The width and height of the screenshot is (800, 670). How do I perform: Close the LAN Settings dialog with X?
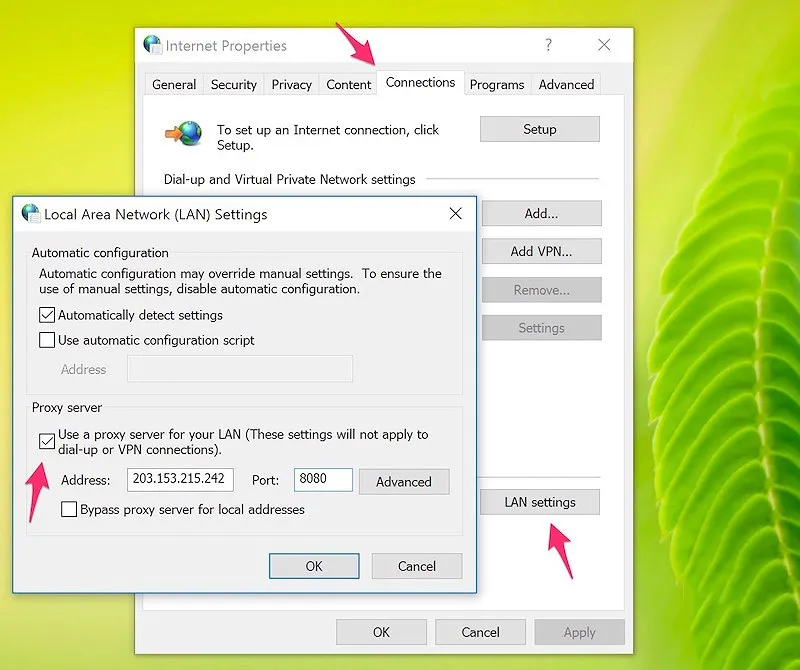click(456, 213)
